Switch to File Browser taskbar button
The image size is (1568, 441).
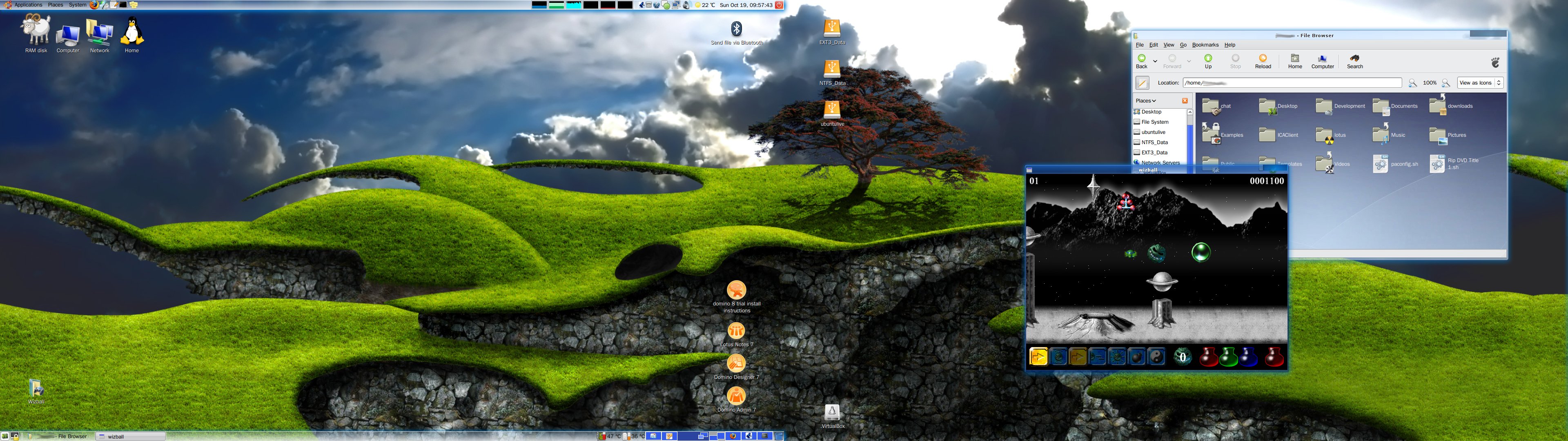tap(60, 436)
